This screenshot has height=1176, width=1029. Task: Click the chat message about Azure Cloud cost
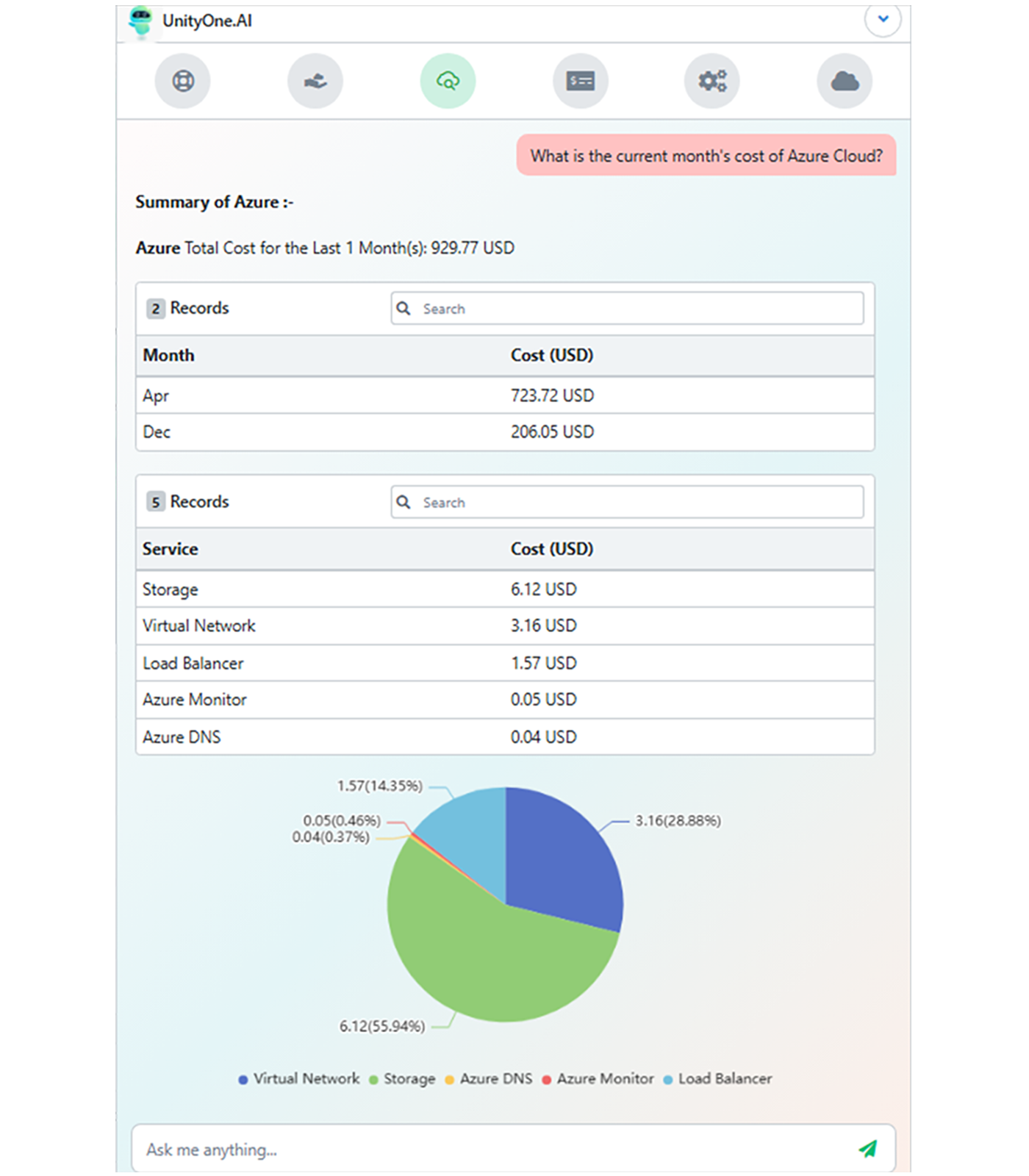pyautogui.click(x=706, y=155)
